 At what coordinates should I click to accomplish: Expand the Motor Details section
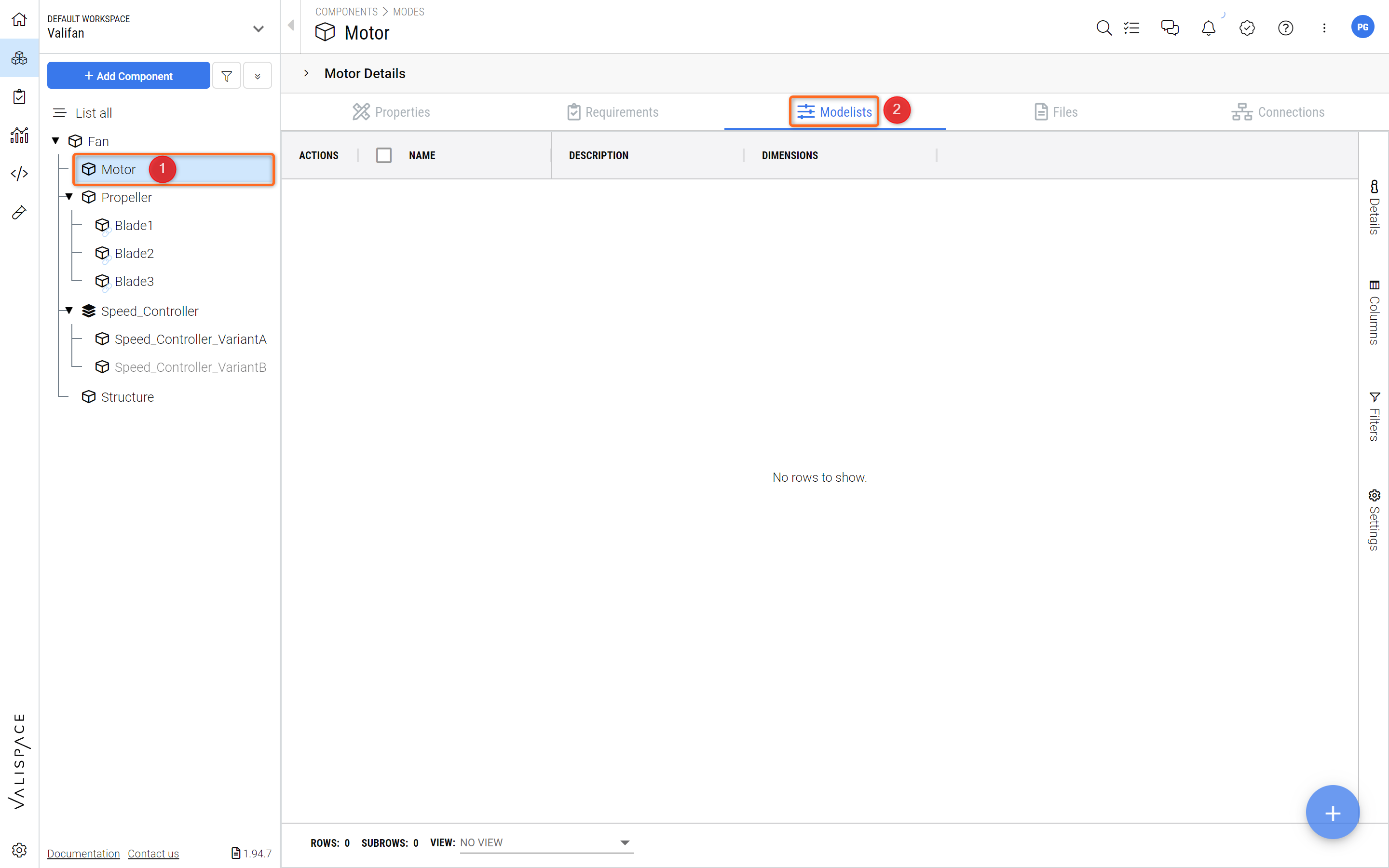click(x=307, y=73)
